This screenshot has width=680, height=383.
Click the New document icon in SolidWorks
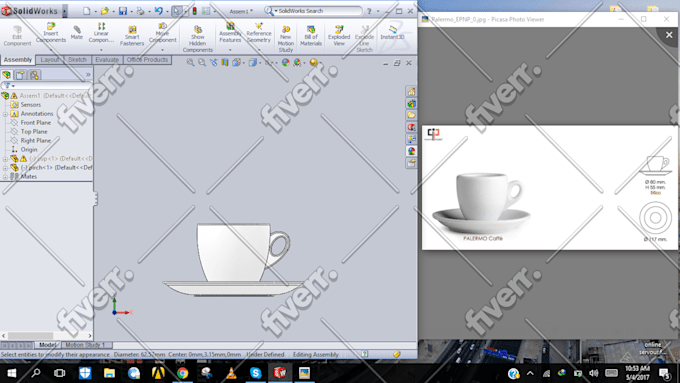coord(87,11)
